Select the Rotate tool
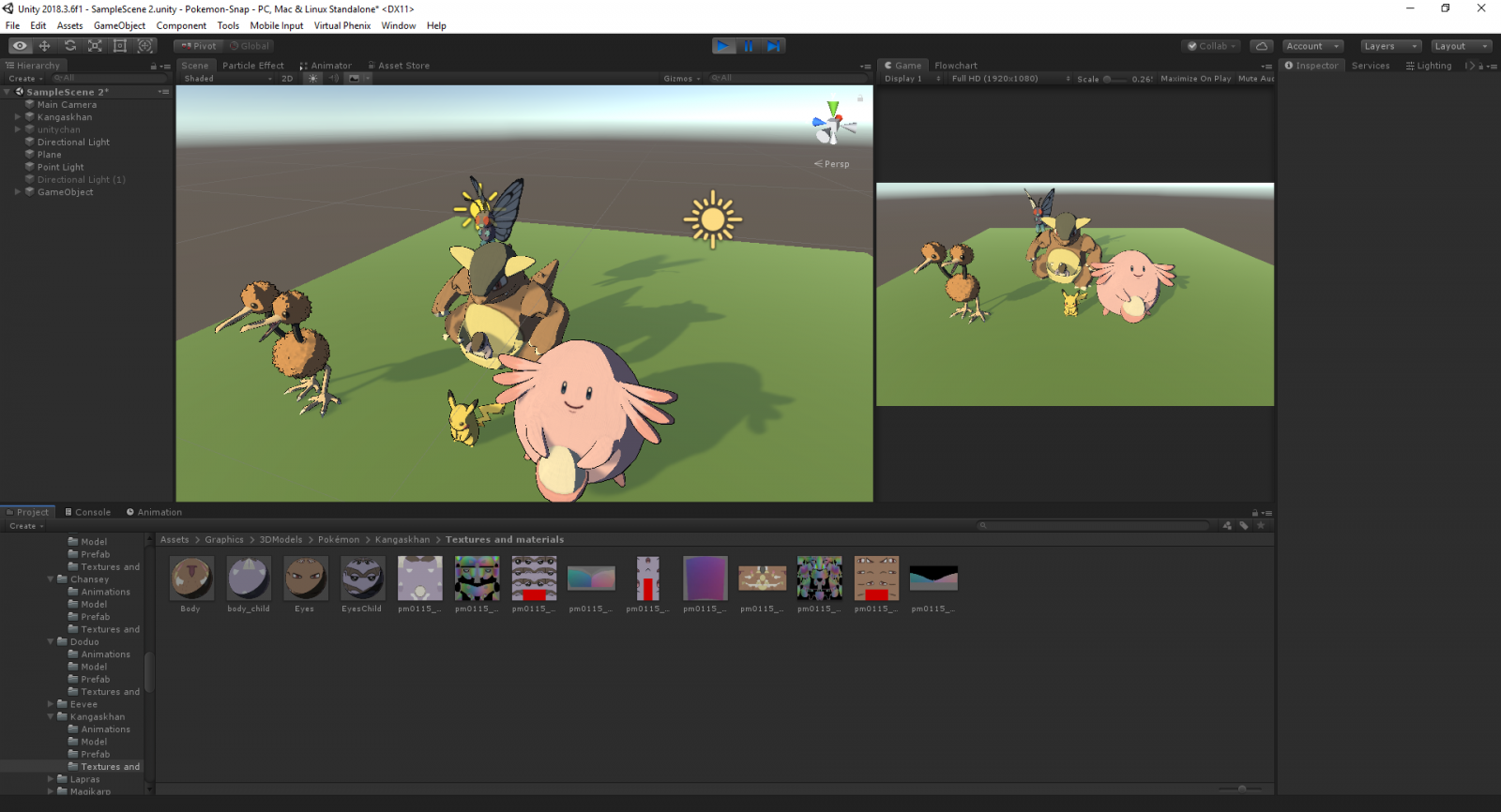 (69, 46)
